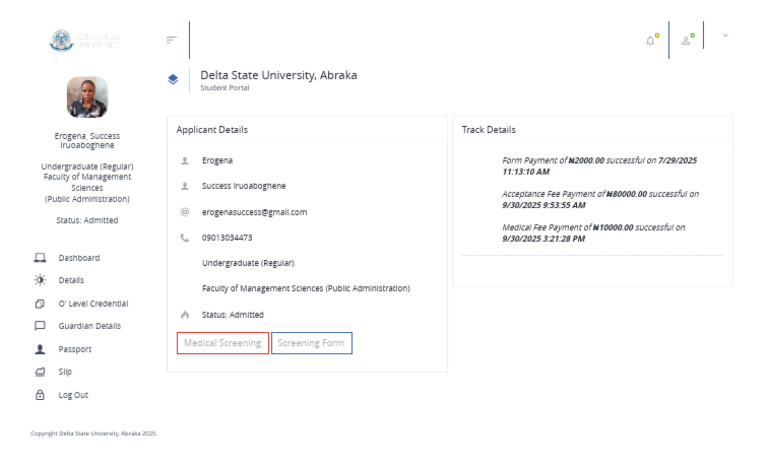Click the first name Erogena in Applicant Details

(217, 160)
